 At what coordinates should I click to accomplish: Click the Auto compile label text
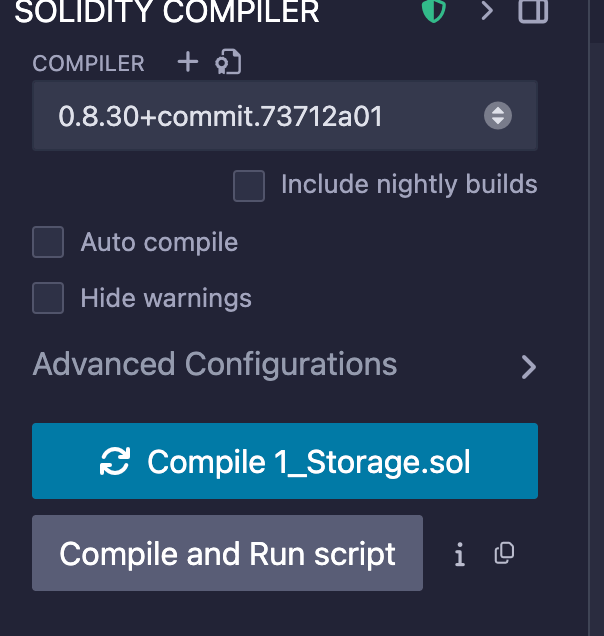point(159,242)
